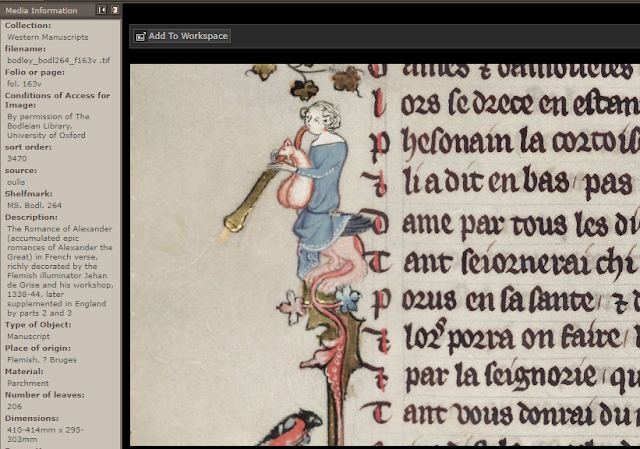The image size is (640, 449).
Task: Click the Add To Workspace button
Action: (182, 36)
